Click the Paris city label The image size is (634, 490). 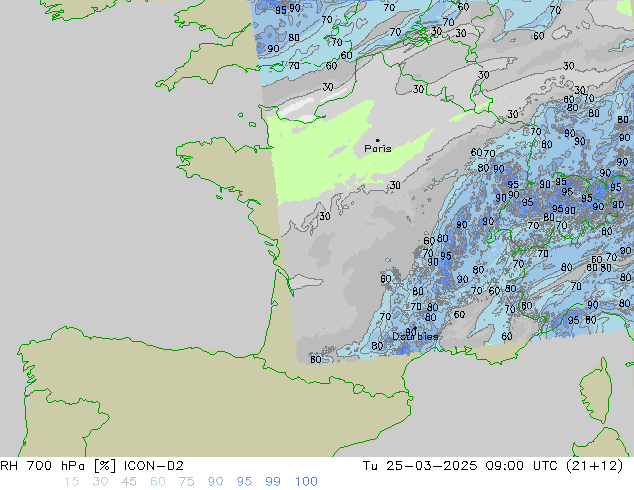tap(378, 149)
